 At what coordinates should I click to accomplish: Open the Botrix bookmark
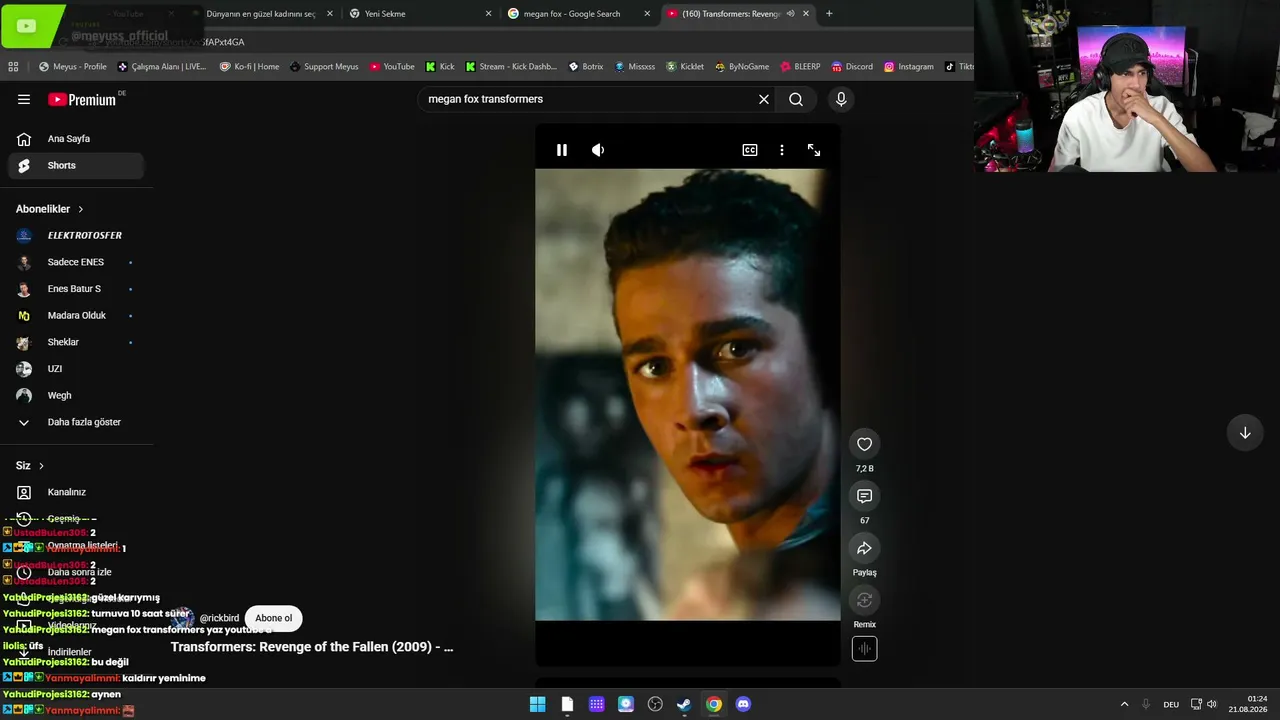tap(586, 67)
